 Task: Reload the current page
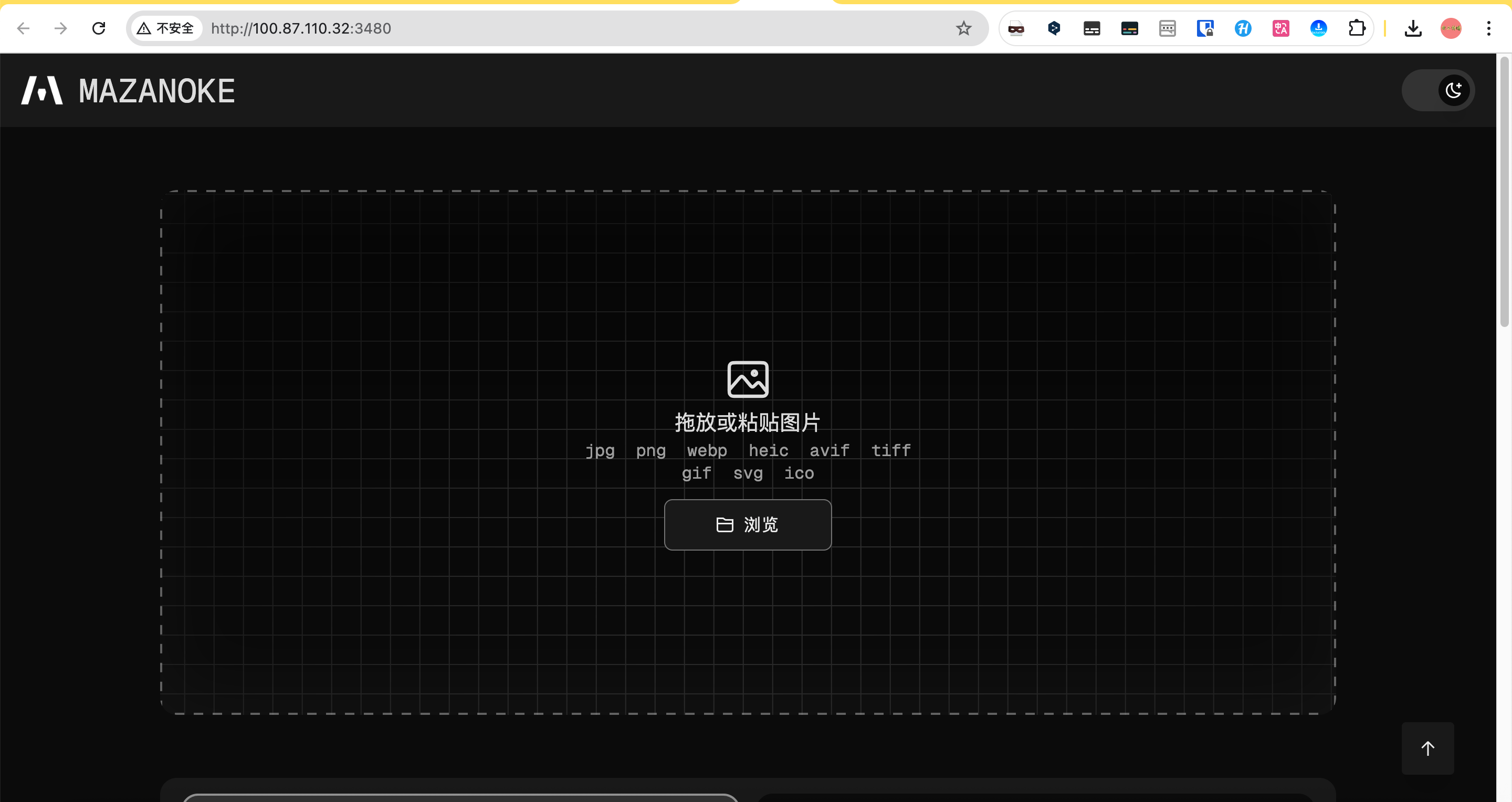click(x=99, y=28)
